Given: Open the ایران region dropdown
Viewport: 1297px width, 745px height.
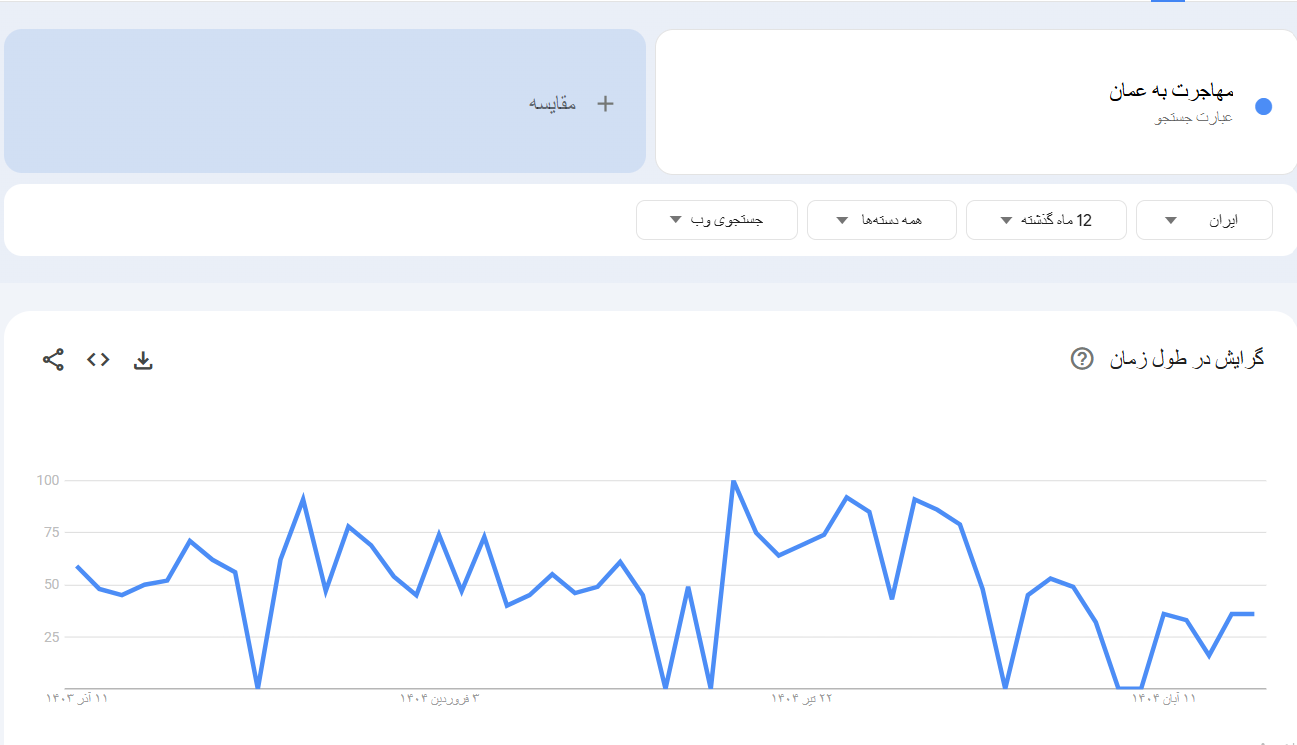Looking at the screenshot, I should coord(1204,220).
